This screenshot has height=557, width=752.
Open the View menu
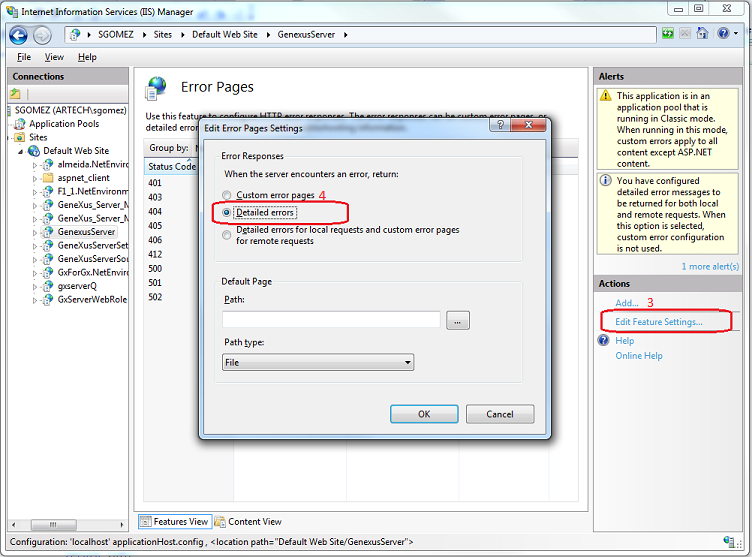(x=54, y=57)
